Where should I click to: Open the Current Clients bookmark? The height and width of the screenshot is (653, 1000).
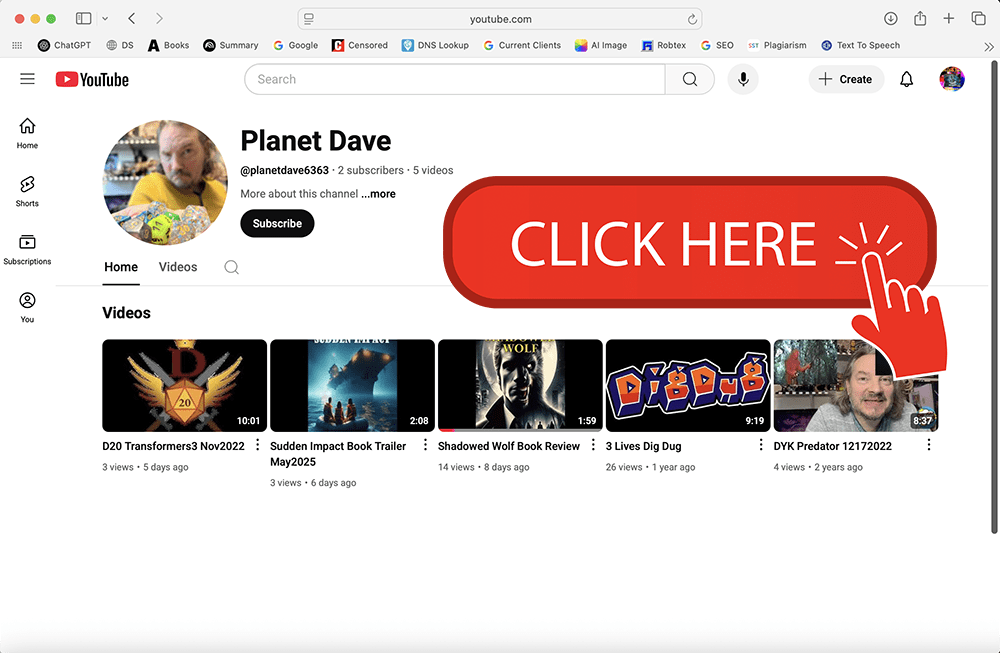coord(522,45)
